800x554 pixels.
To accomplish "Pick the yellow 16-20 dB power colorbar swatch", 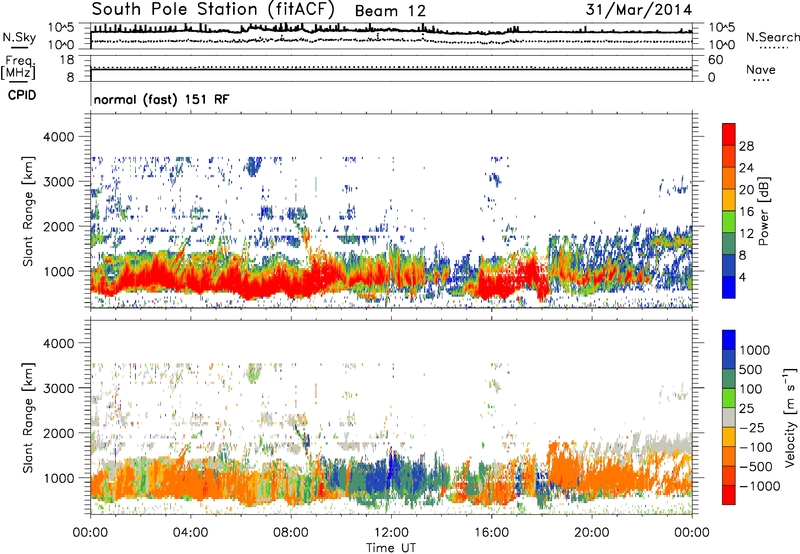I will (729, 199).
